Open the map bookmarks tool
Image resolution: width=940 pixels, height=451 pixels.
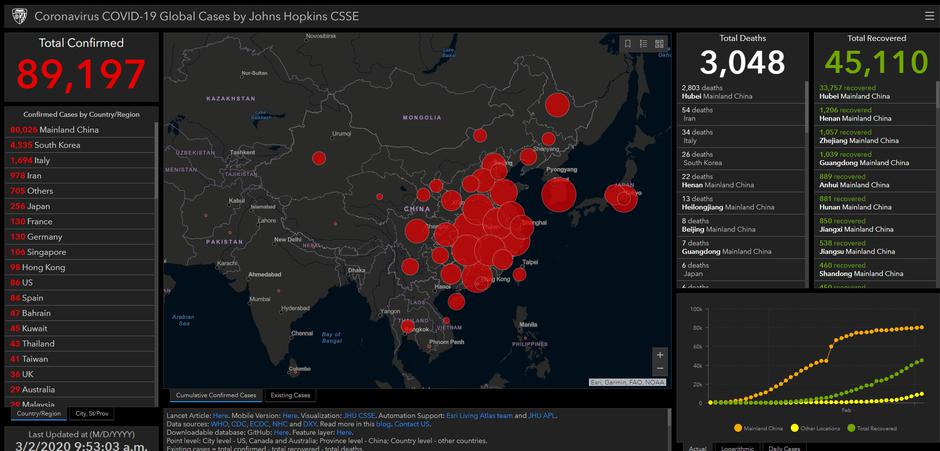(x=628, y=44)
